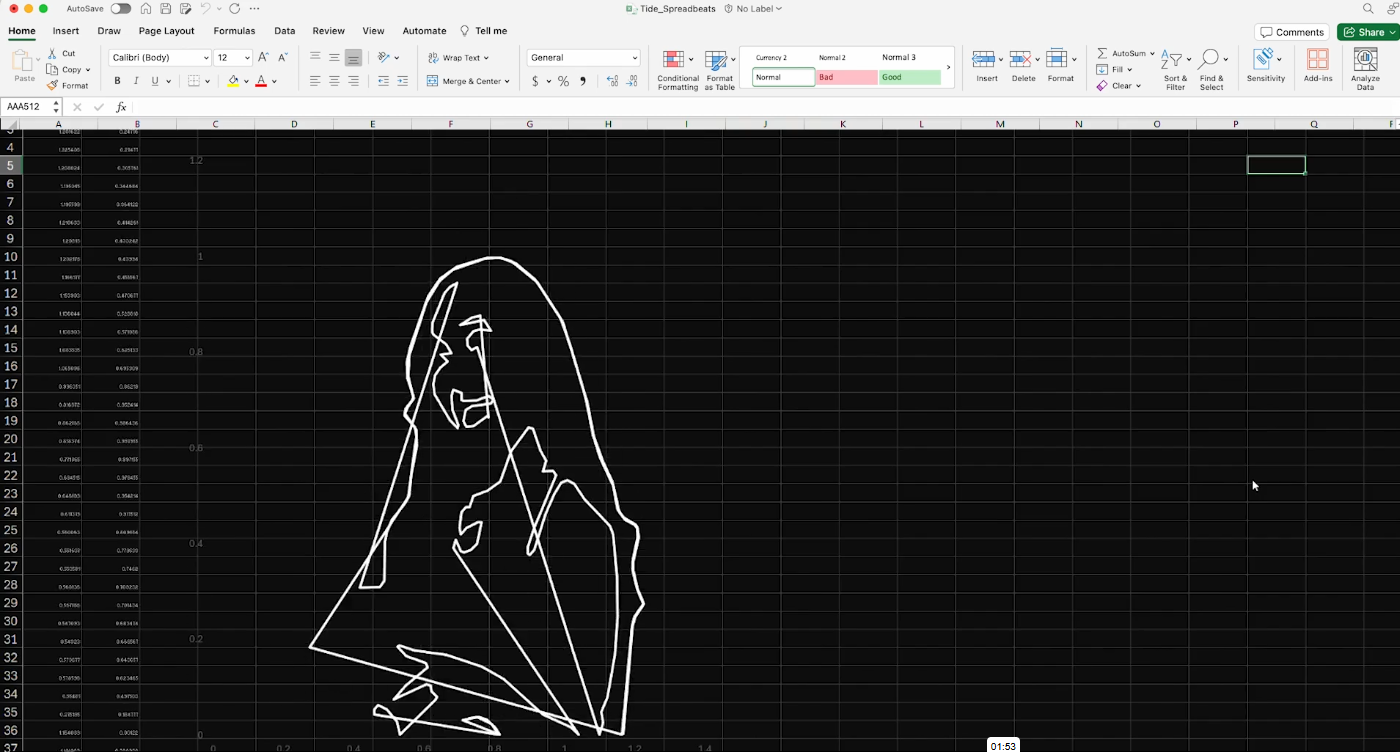The width and height of the screenshot is (1400, 752).
Task: Click the Save disk icon
Action: click(x=166, y=8)
